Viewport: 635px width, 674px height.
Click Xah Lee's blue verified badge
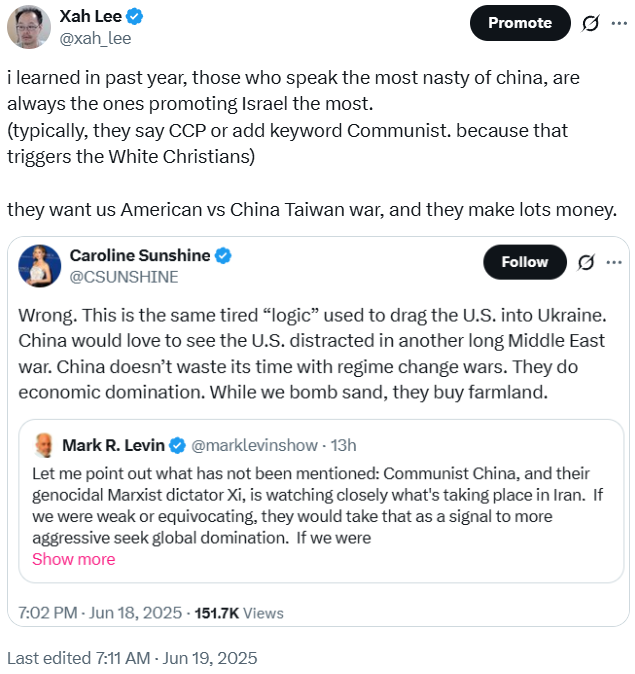[x=133, y=16]
